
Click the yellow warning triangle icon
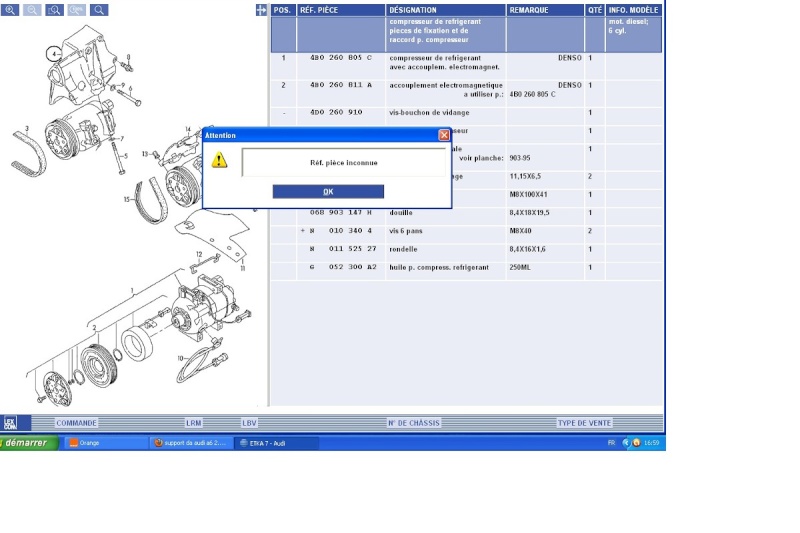[220, 160]
